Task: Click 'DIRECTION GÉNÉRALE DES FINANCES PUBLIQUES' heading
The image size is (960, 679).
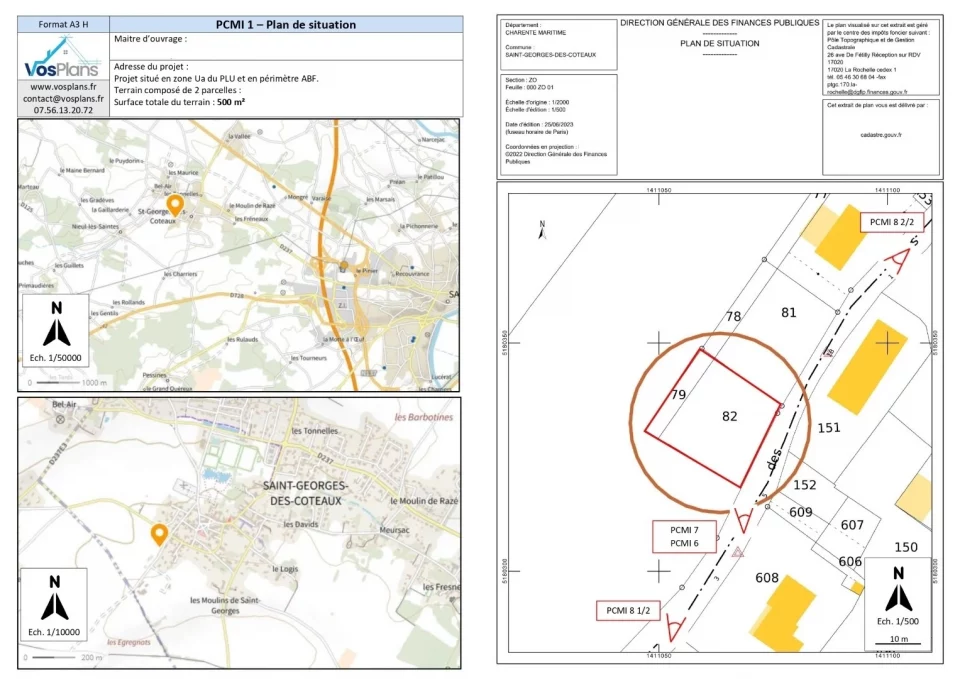Action: pyautogui.click(x=719, y=23)
